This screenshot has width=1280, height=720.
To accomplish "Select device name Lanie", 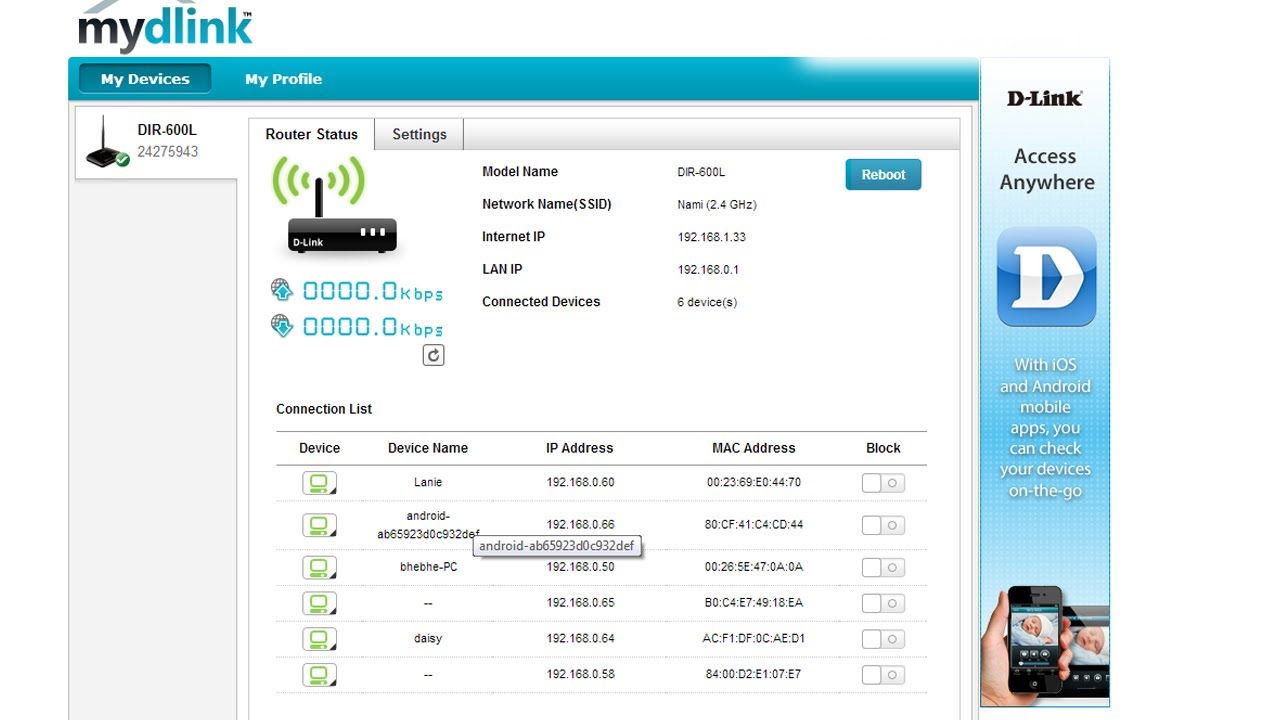I will [428, 482].
